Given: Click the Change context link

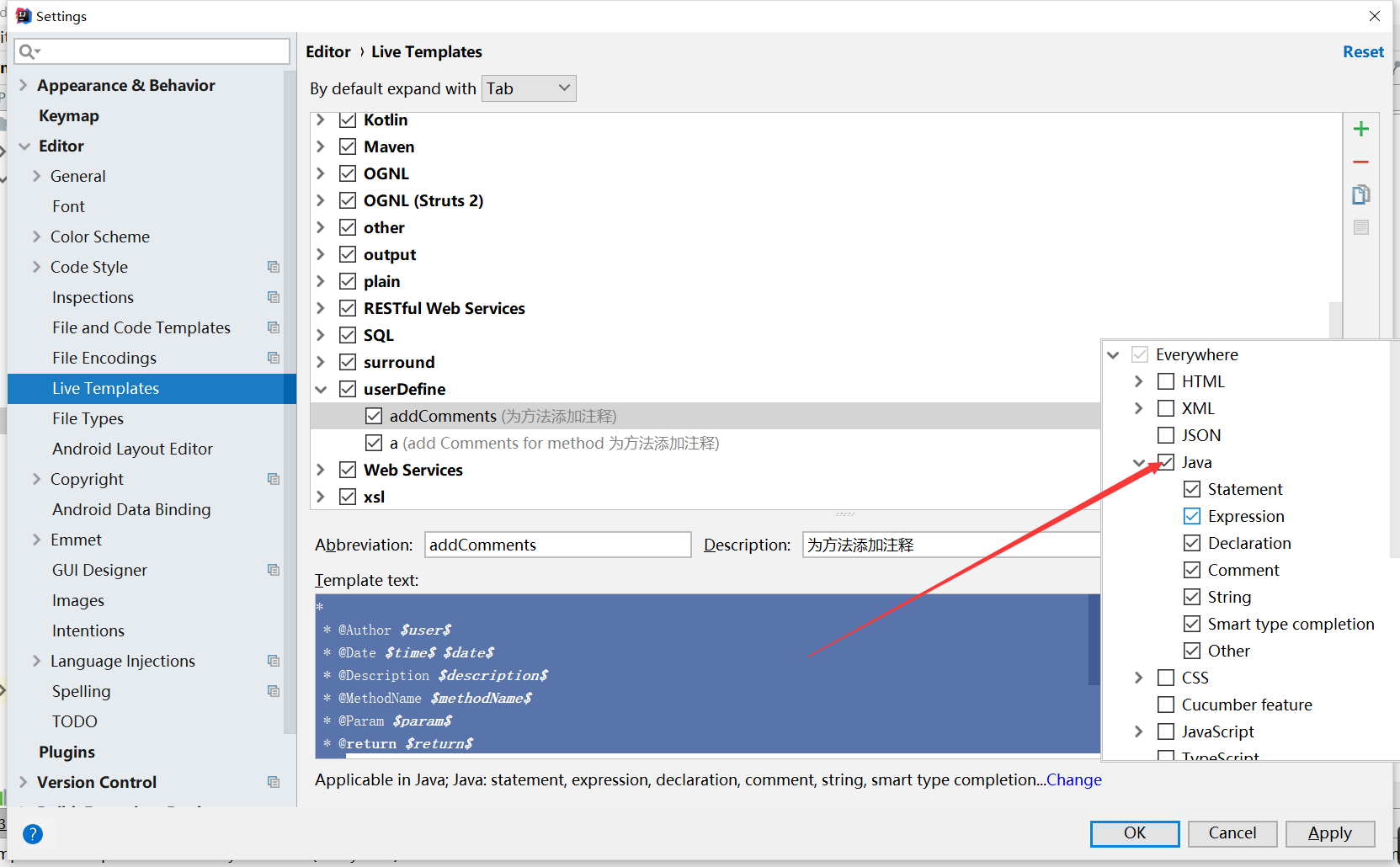Looking at the screenshot, I should pos(1074,780).
